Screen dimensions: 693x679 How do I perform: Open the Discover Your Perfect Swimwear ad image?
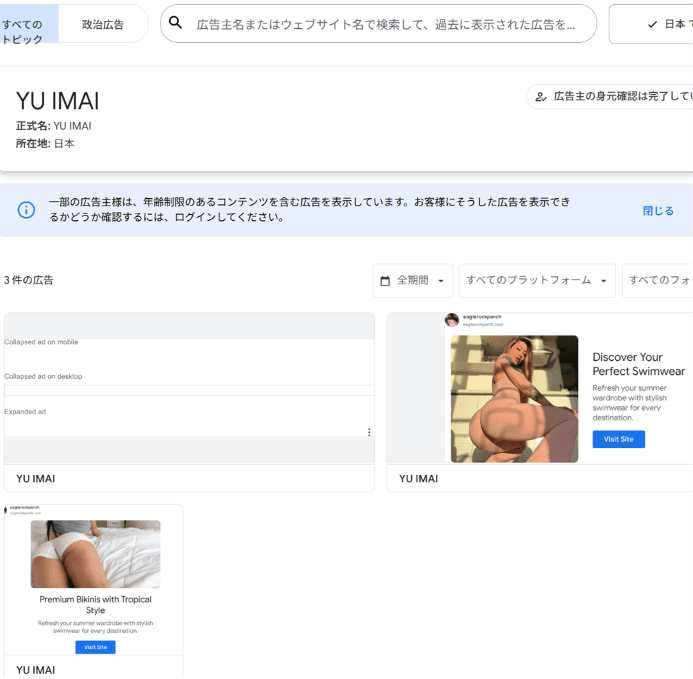tap(514, 399)
